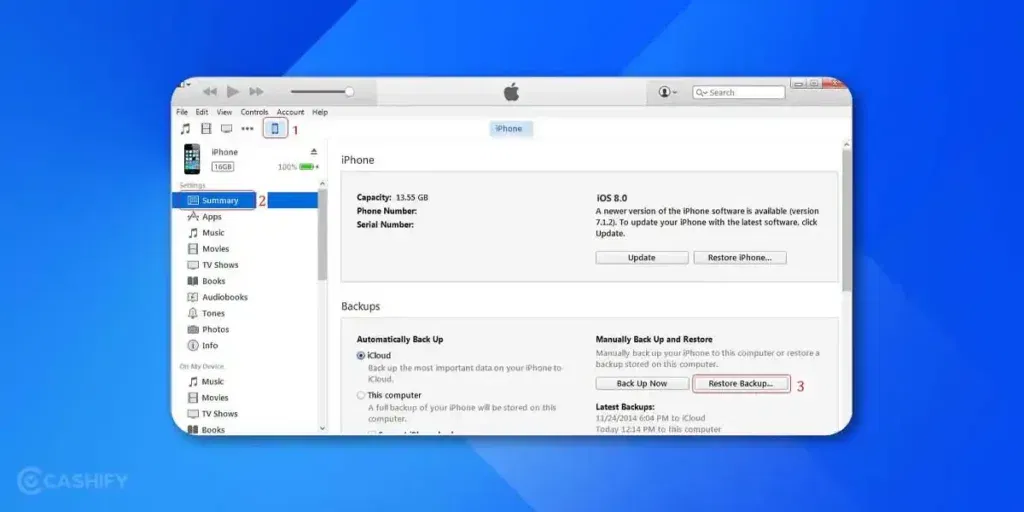Screen dimensions: 1024x512
Task: Click the Update button
Action: click(642, 258)
